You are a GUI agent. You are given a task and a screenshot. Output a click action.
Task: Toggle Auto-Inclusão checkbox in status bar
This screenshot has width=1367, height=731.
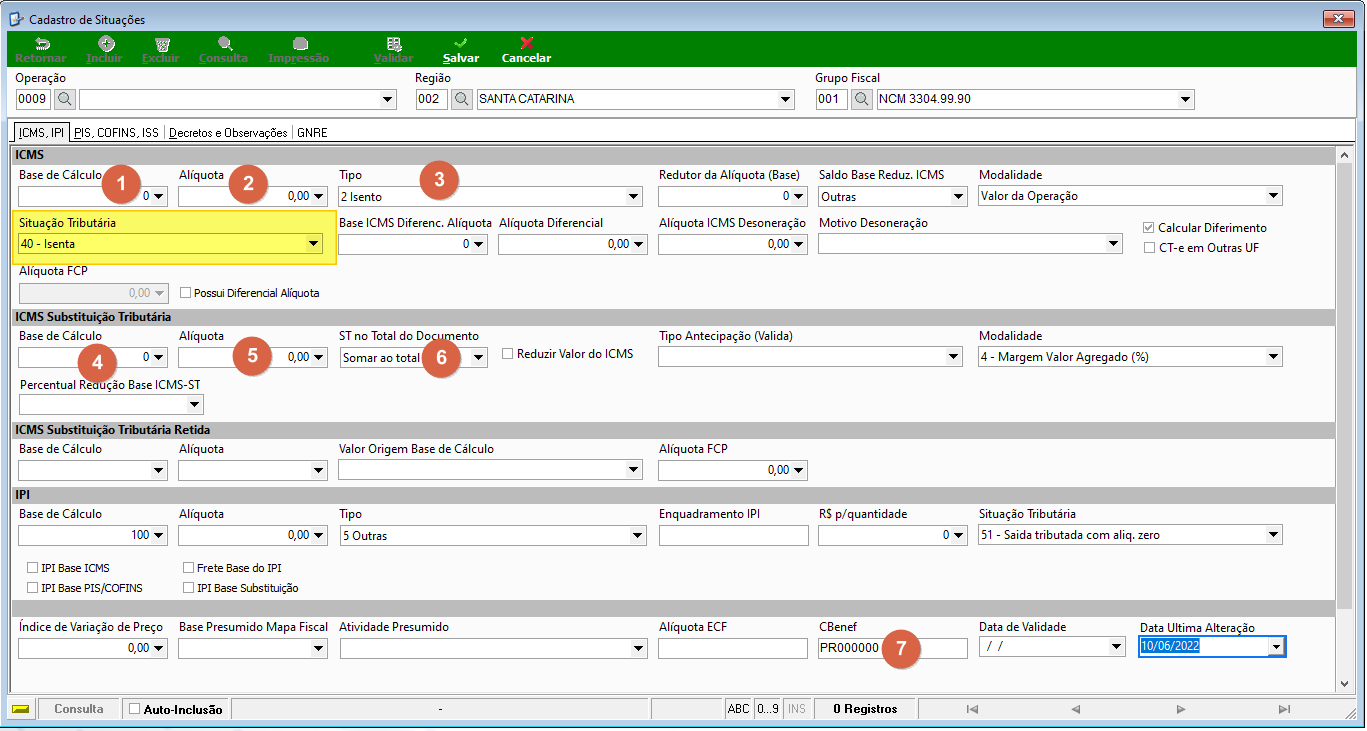tap(135, 709)
